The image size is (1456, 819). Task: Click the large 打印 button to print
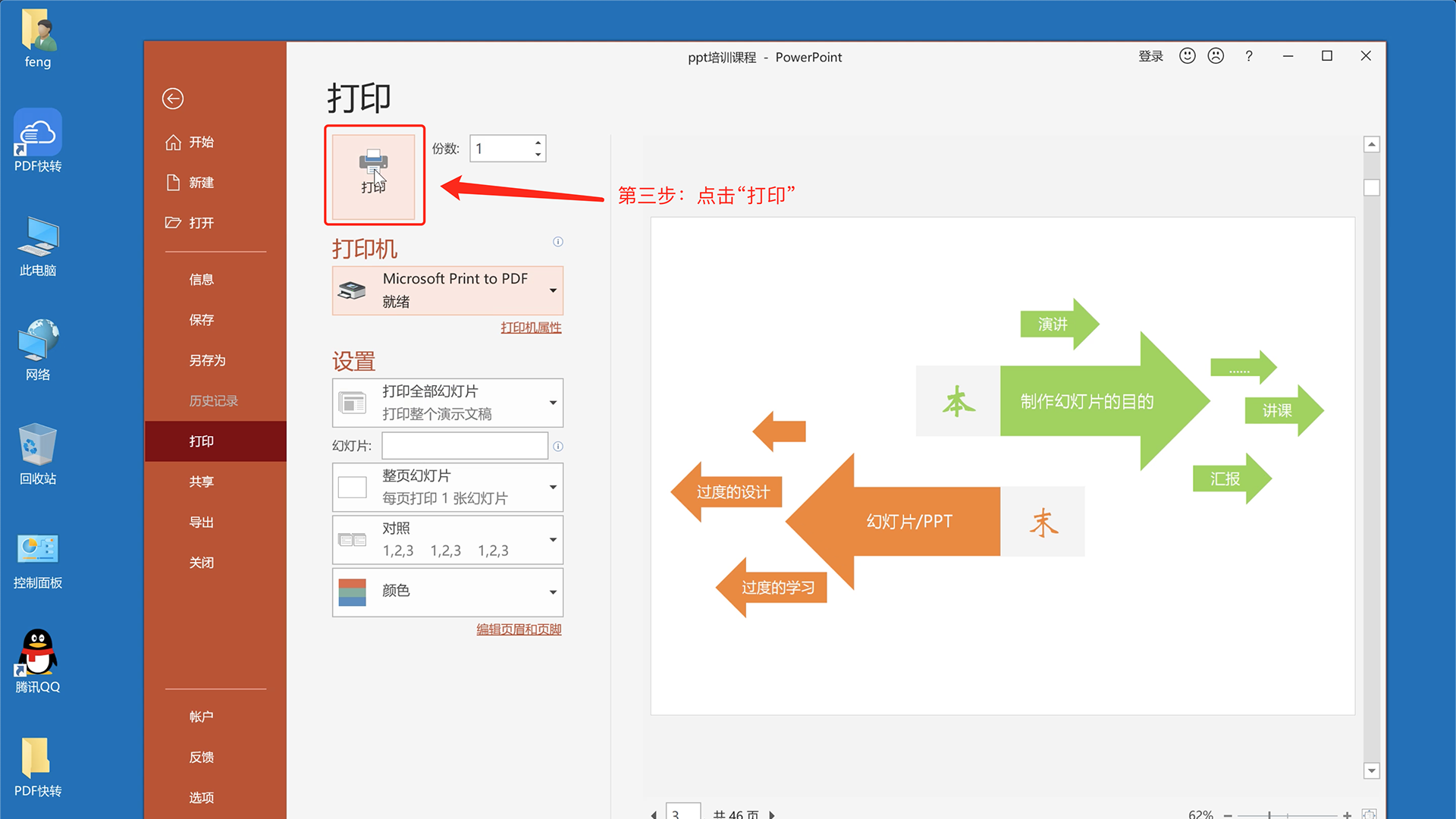point(375,174)
